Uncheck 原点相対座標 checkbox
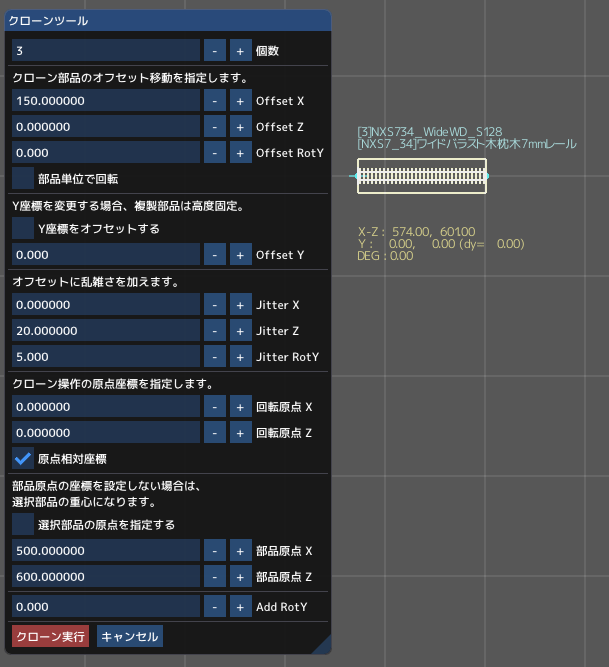609x667 pixels. pyautogui.click(x=23, y=459)
